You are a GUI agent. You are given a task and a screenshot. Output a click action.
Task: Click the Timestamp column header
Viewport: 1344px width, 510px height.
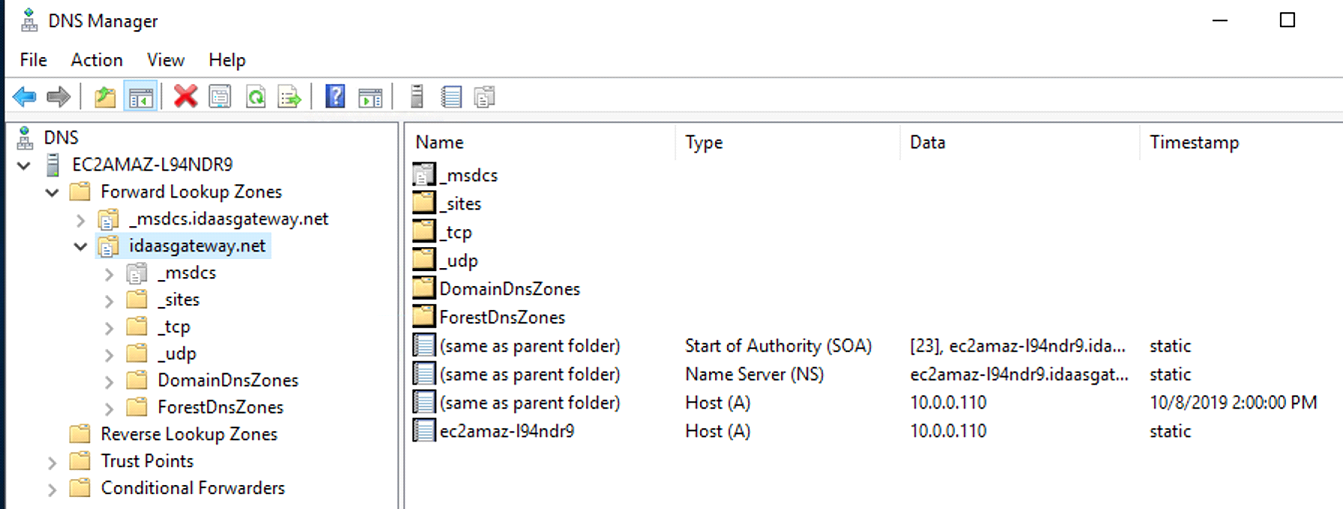1194,142
